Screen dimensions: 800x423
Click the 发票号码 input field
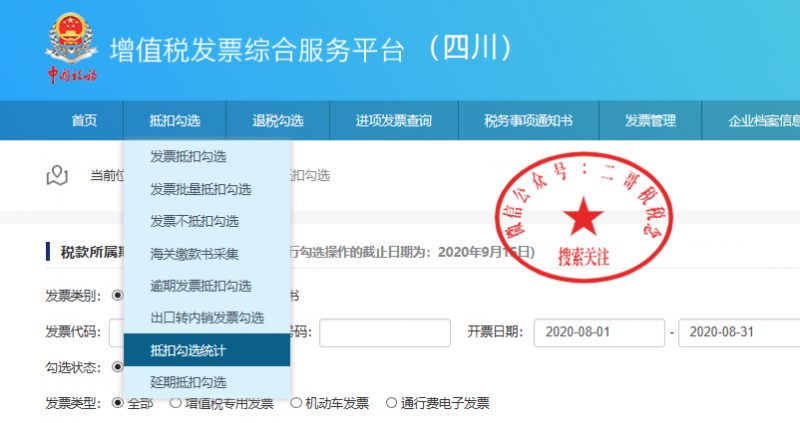(386, 331)
